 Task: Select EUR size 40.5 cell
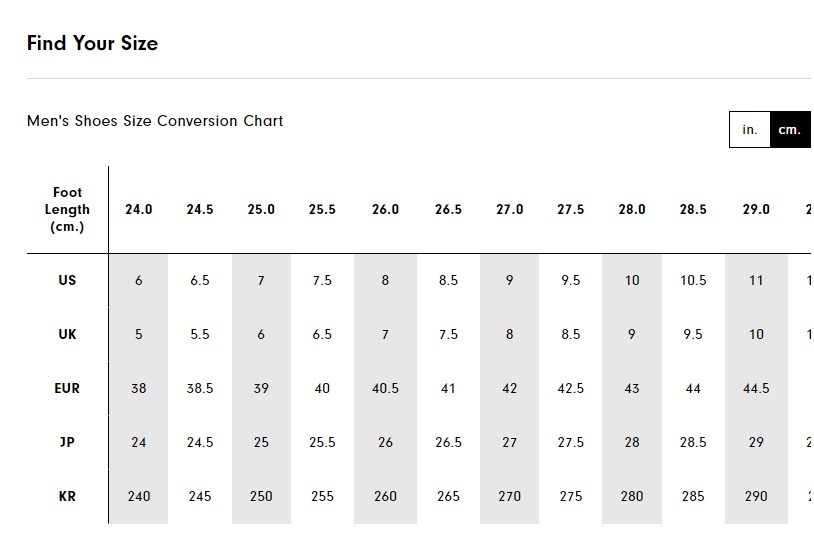click(385, 388)
